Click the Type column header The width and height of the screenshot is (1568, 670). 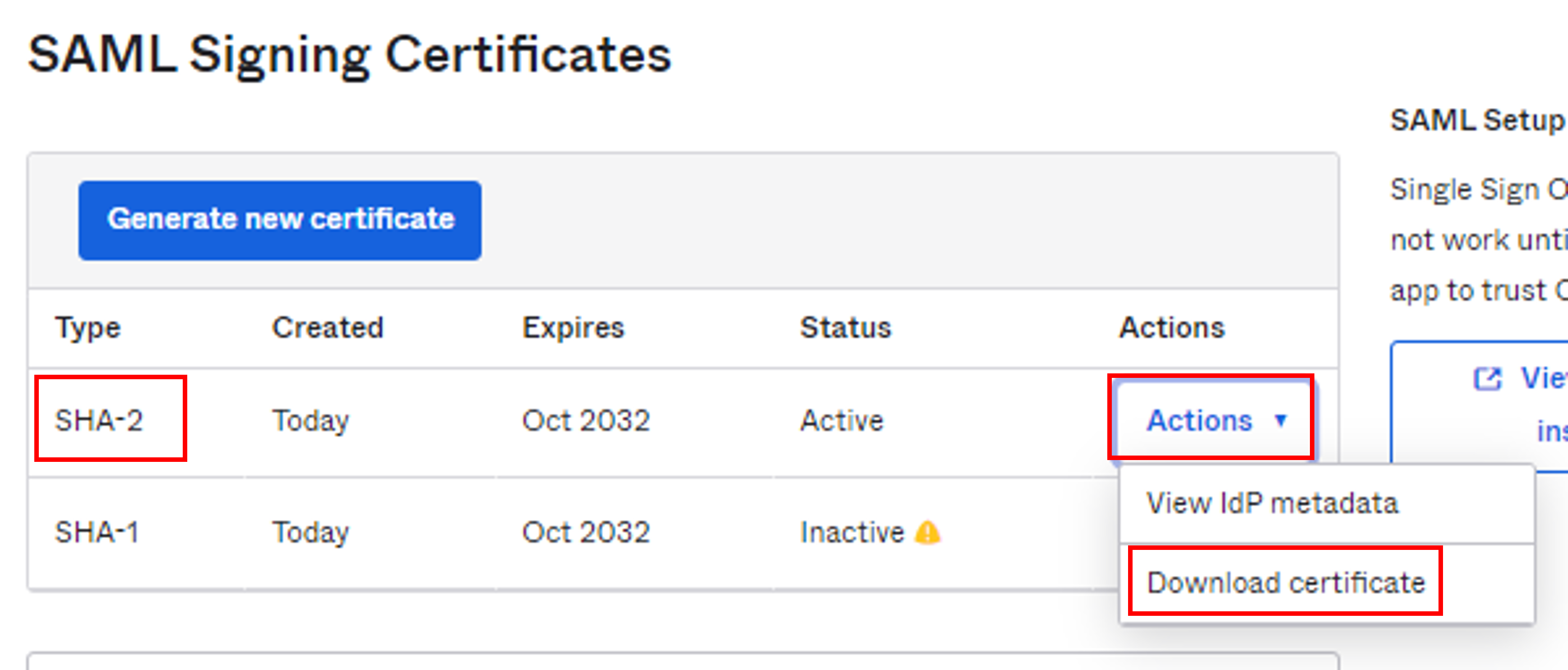click(x=88, y=328)
